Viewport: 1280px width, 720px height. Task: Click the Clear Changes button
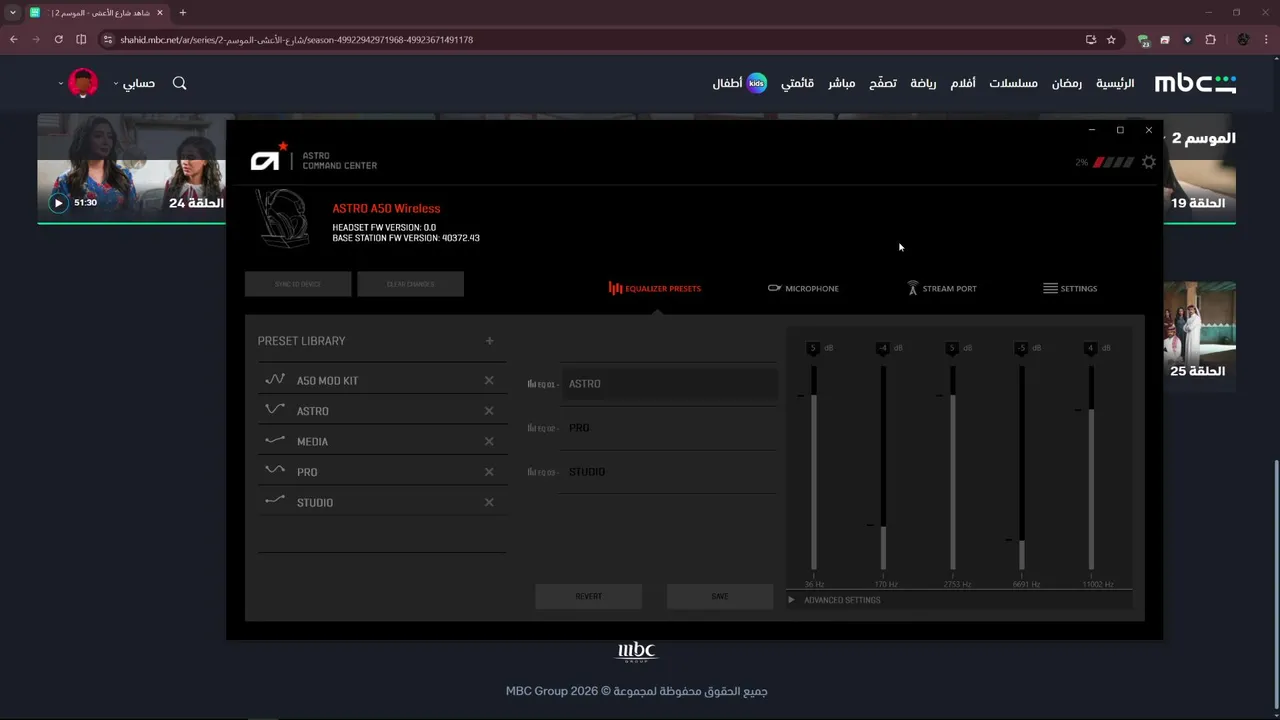pos(410,284)
